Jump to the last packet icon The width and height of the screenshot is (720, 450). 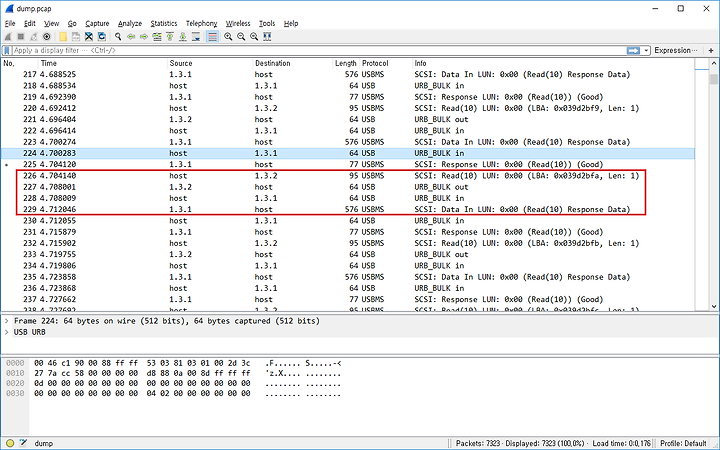click(x=182, y=37)
